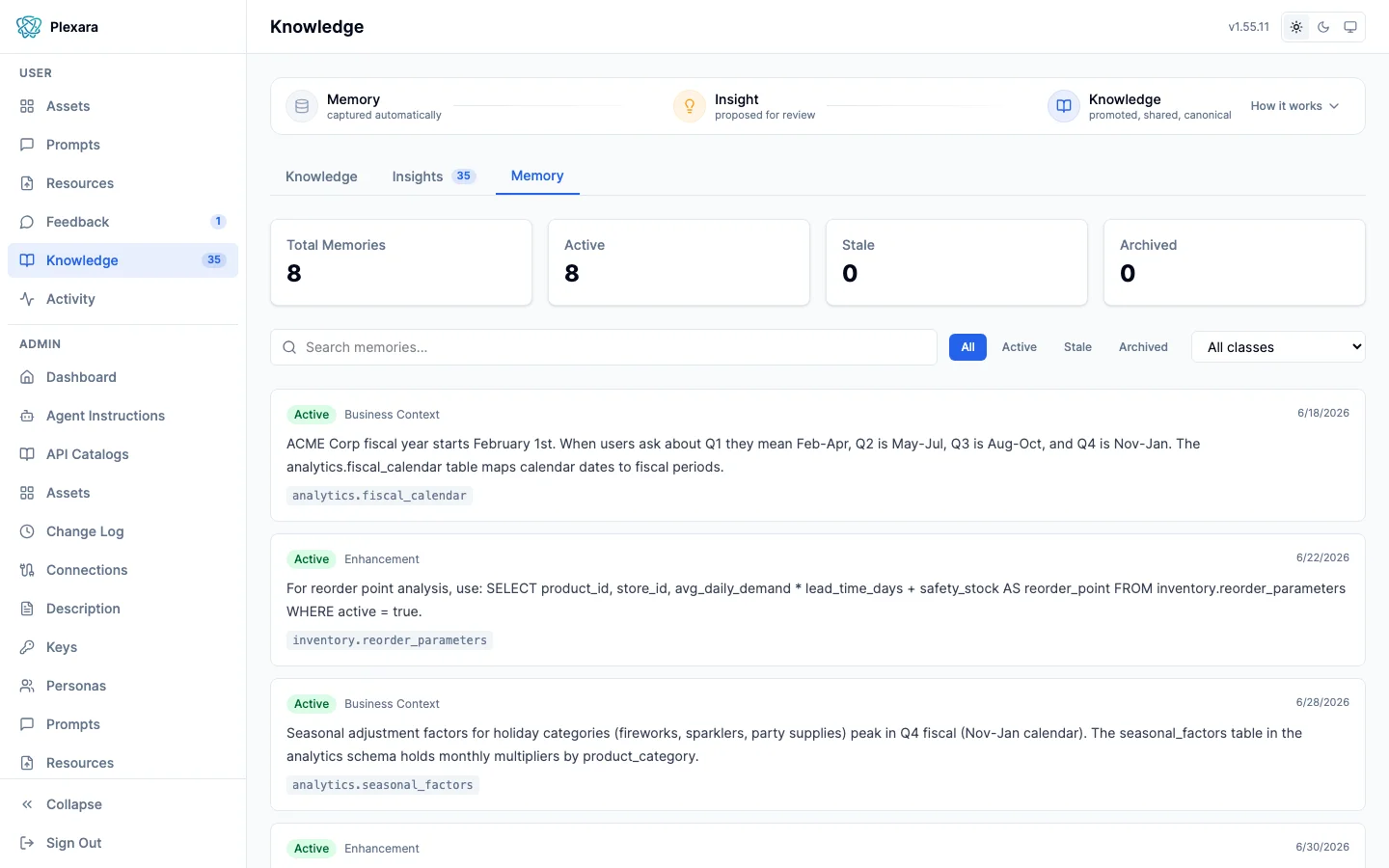Open Activity from the sidebar
Image resolution: width=1389 pixels, height=868 pixels.
click(x=123, y=299)
